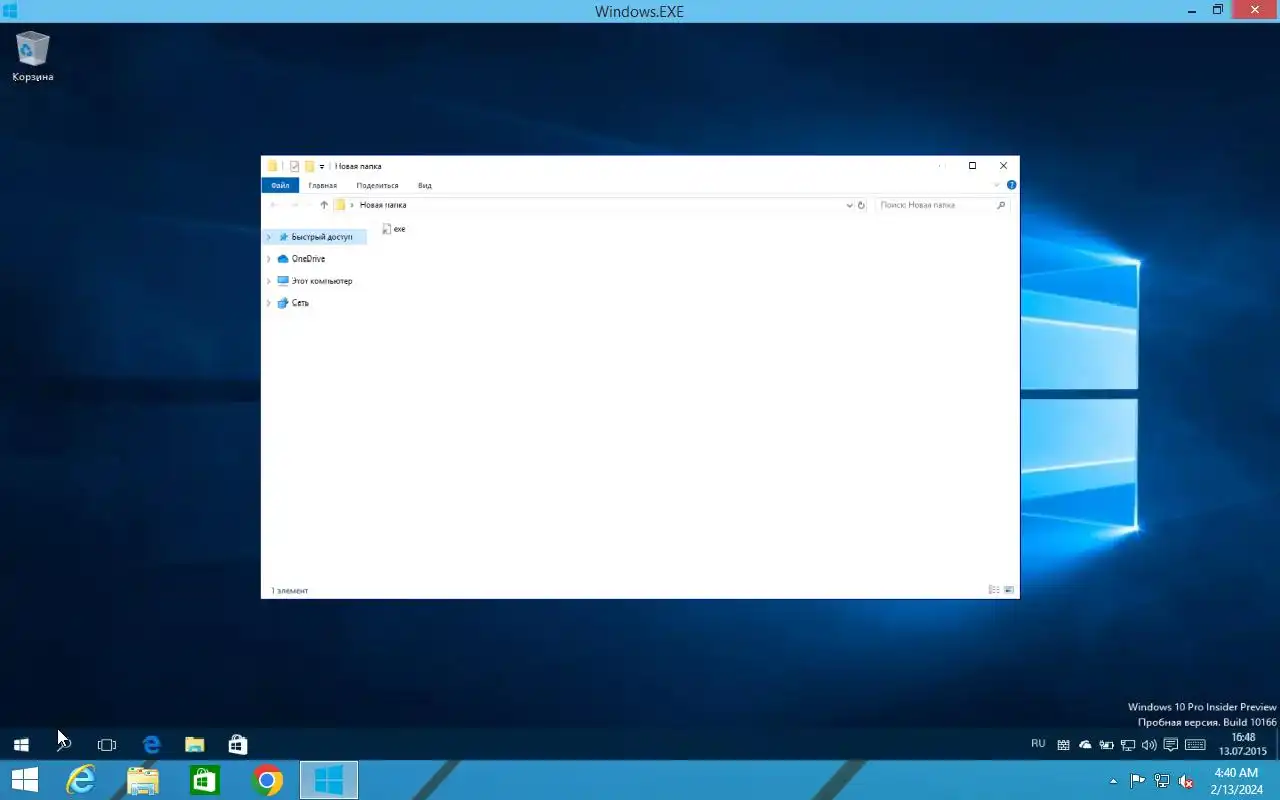Open Task View on Windows 10 taskbar

pos(107,744)
